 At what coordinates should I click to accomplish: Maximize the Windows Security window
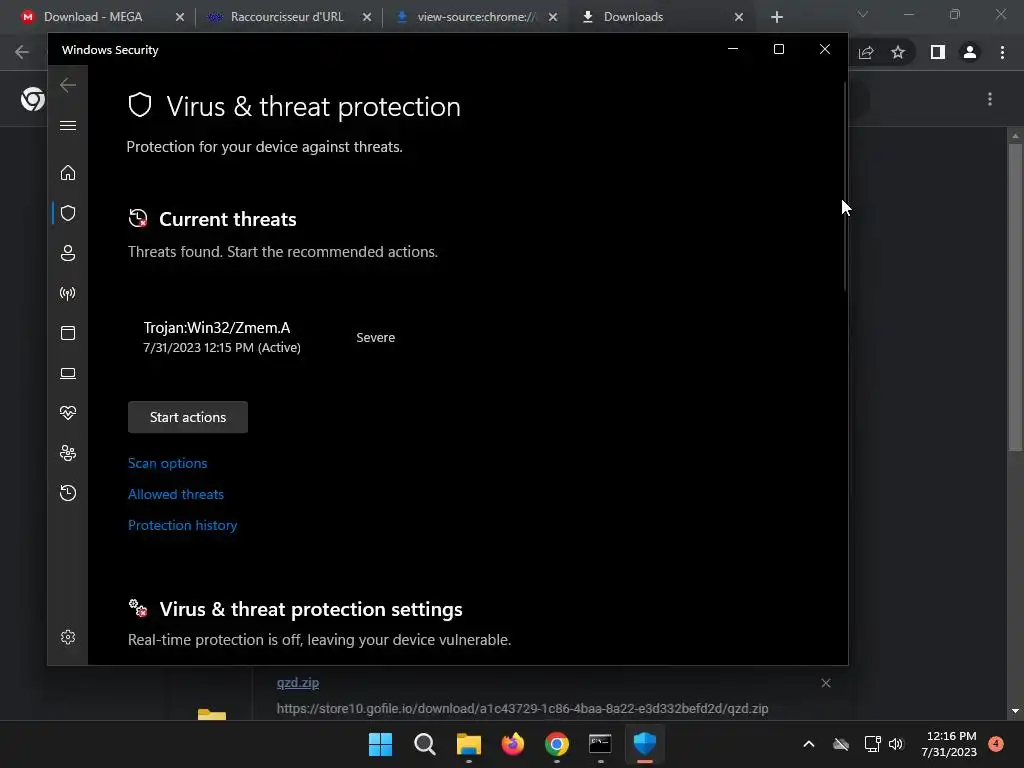778,49
